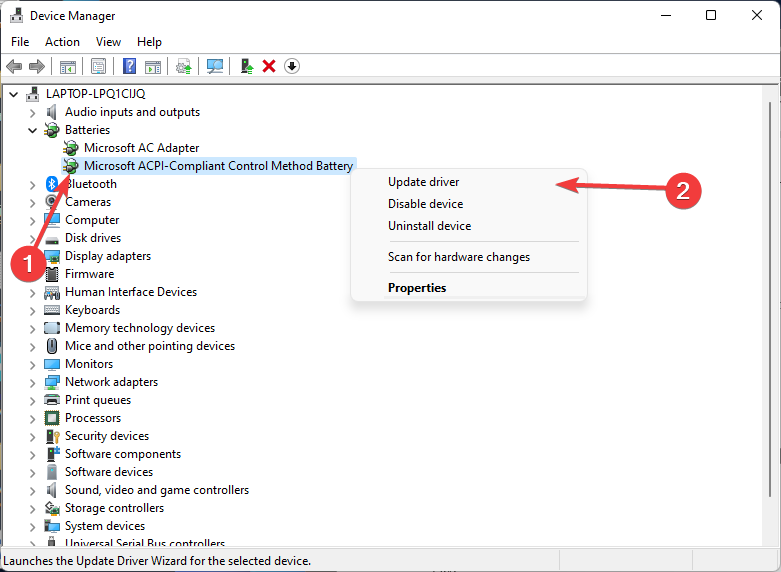
Task: Expand the Processors category arrow
Action: coord(32,418)
